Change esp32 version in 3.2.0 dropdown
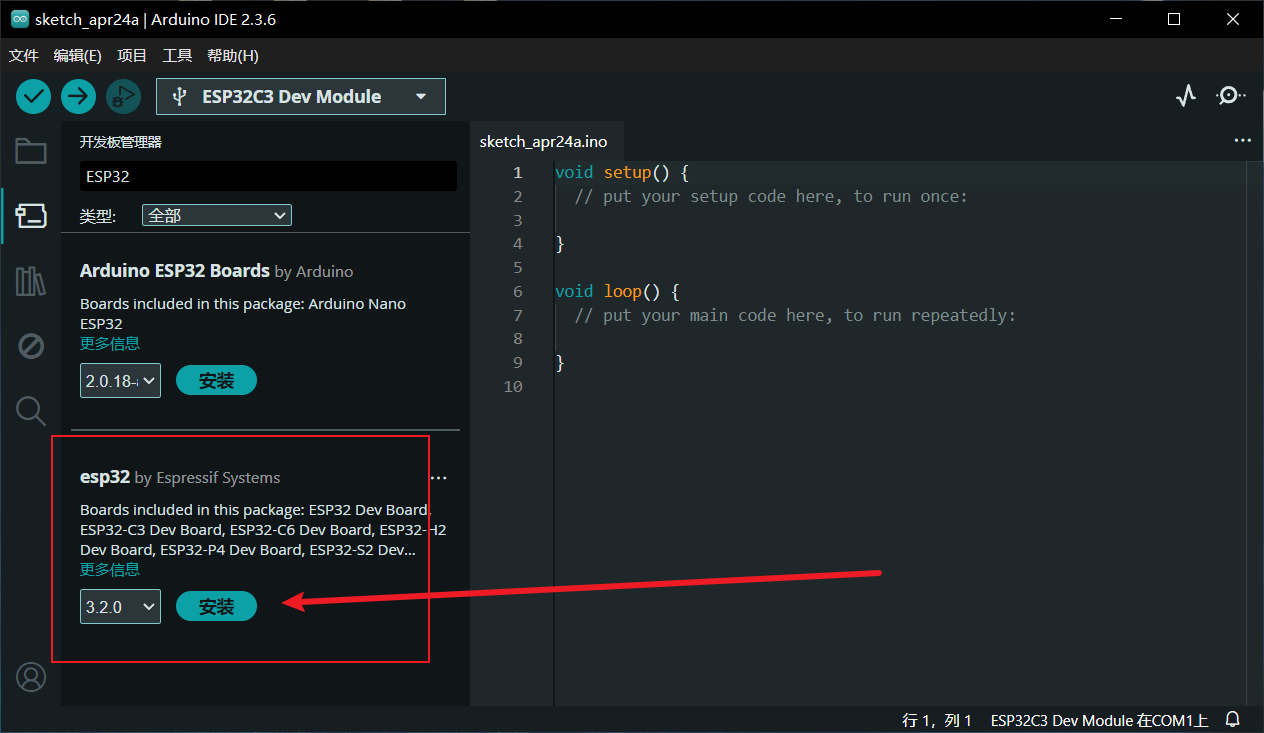The height and width of the screenshot is (733, 1264). (120, 606)
